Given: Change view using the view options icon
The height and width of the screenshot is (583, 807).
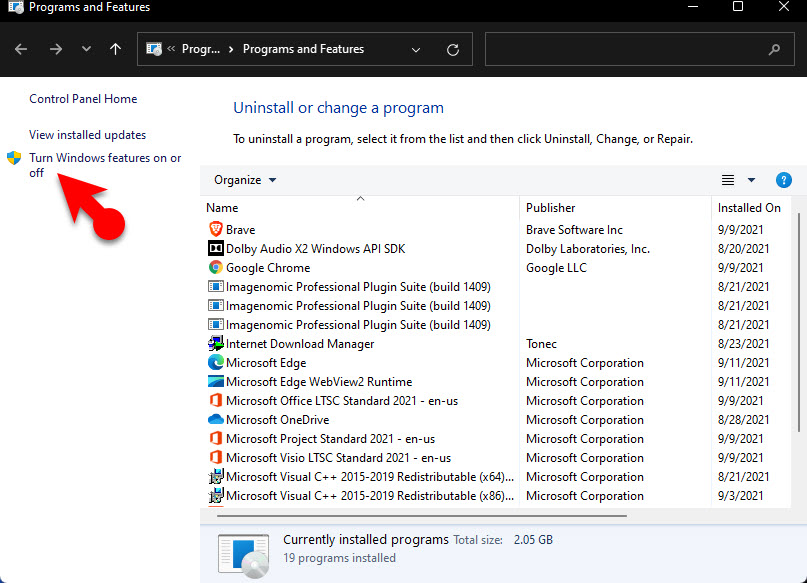Looking at the screenshot, I should click(728, 180).
